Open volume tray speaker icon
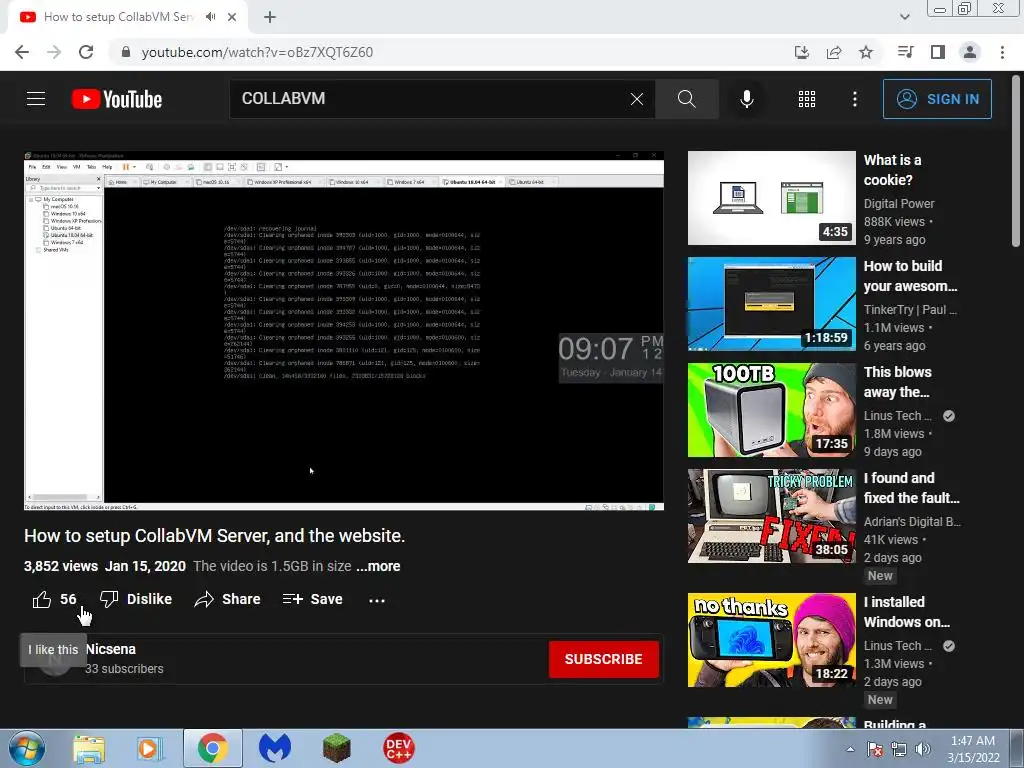1024x768 pixels. tap(923, 749)
